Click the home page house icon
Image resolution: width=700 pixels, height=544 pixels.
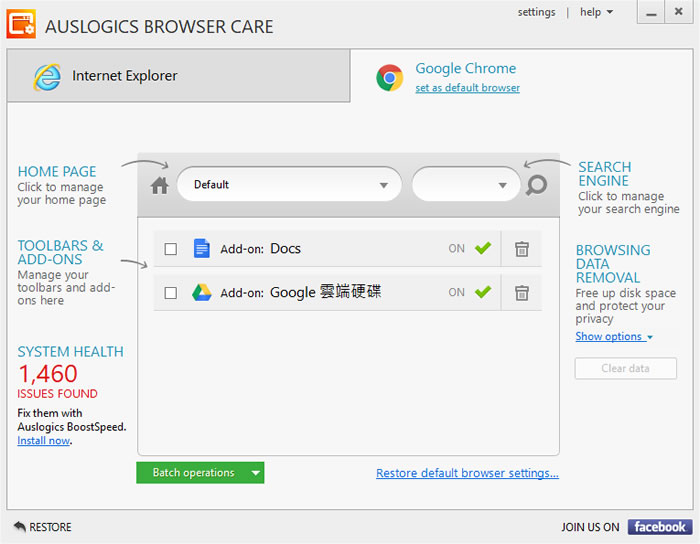[159, 185]
